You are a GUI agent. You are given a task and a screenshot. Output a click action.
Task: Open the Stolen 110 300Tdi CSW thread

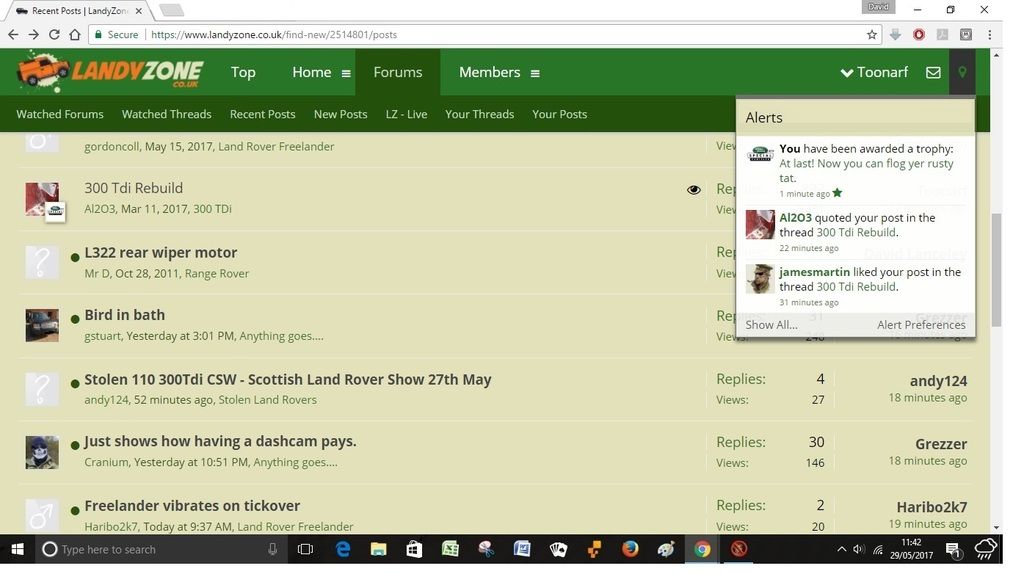287,379
